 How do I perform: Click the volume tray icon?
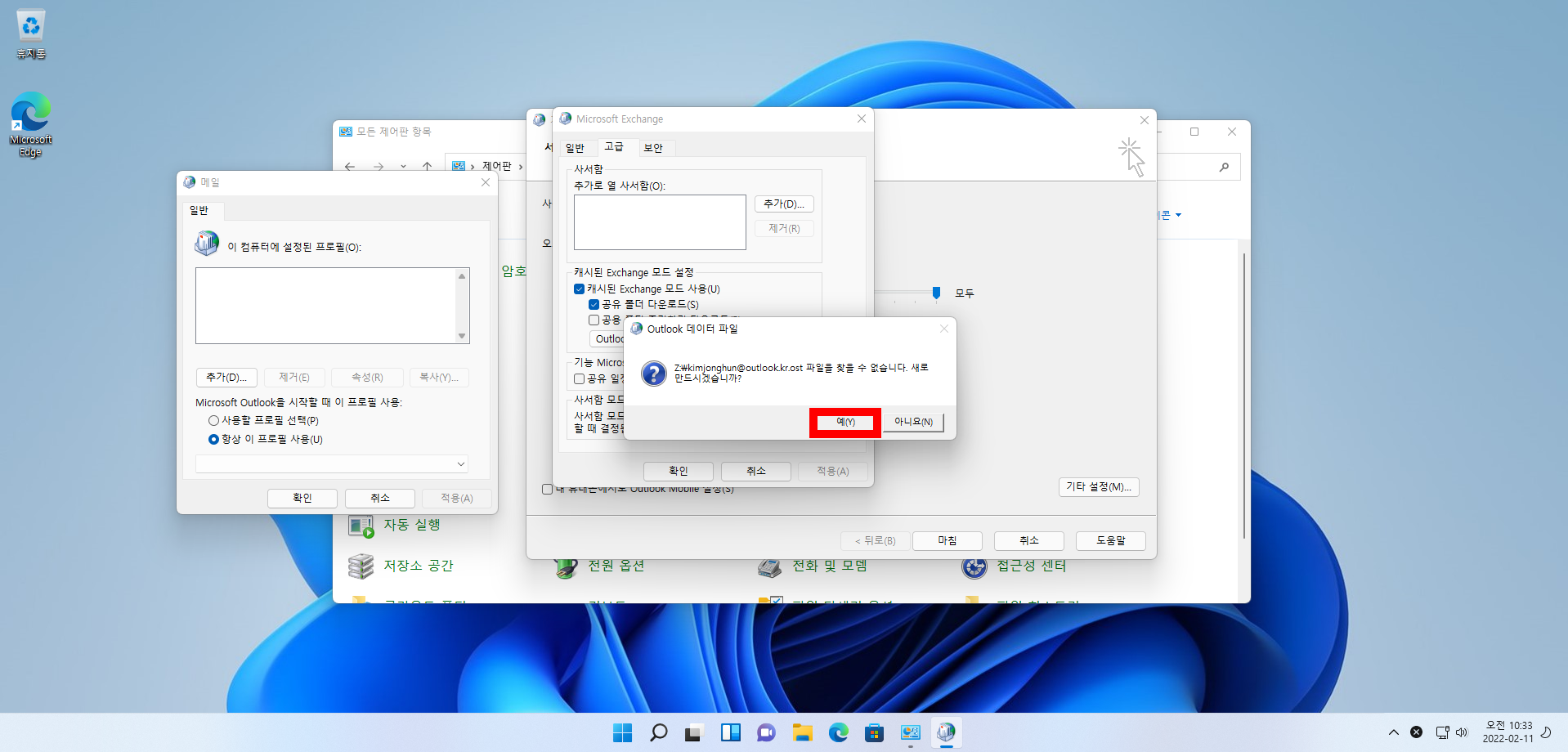click(x=1462, y=732)
